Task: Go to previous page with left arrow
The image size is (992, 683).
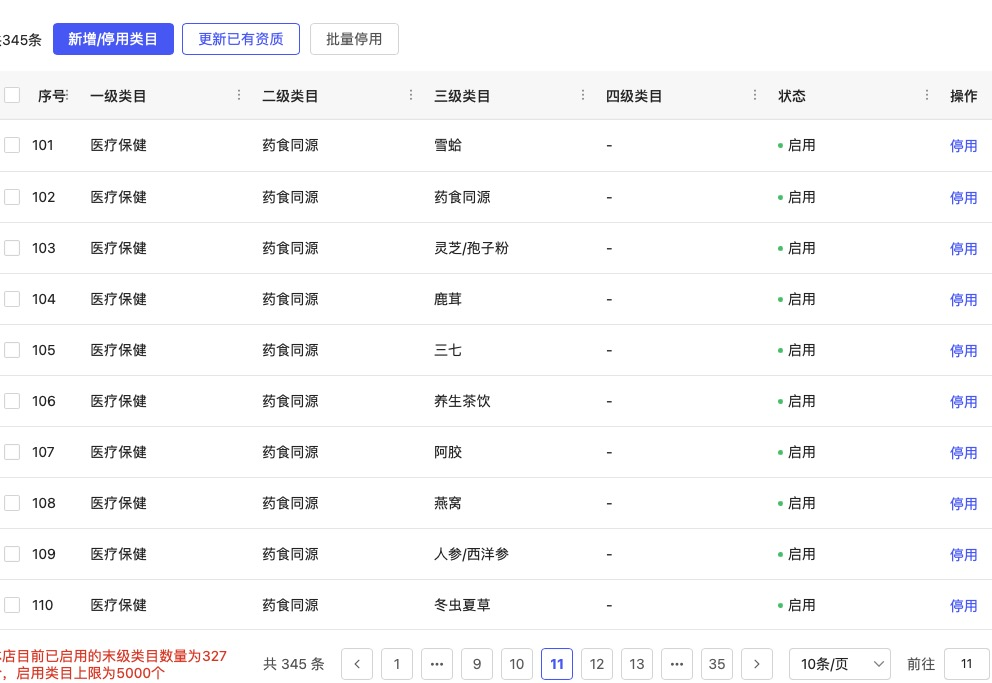Action: pyautogui.click(x=357, y=664)
